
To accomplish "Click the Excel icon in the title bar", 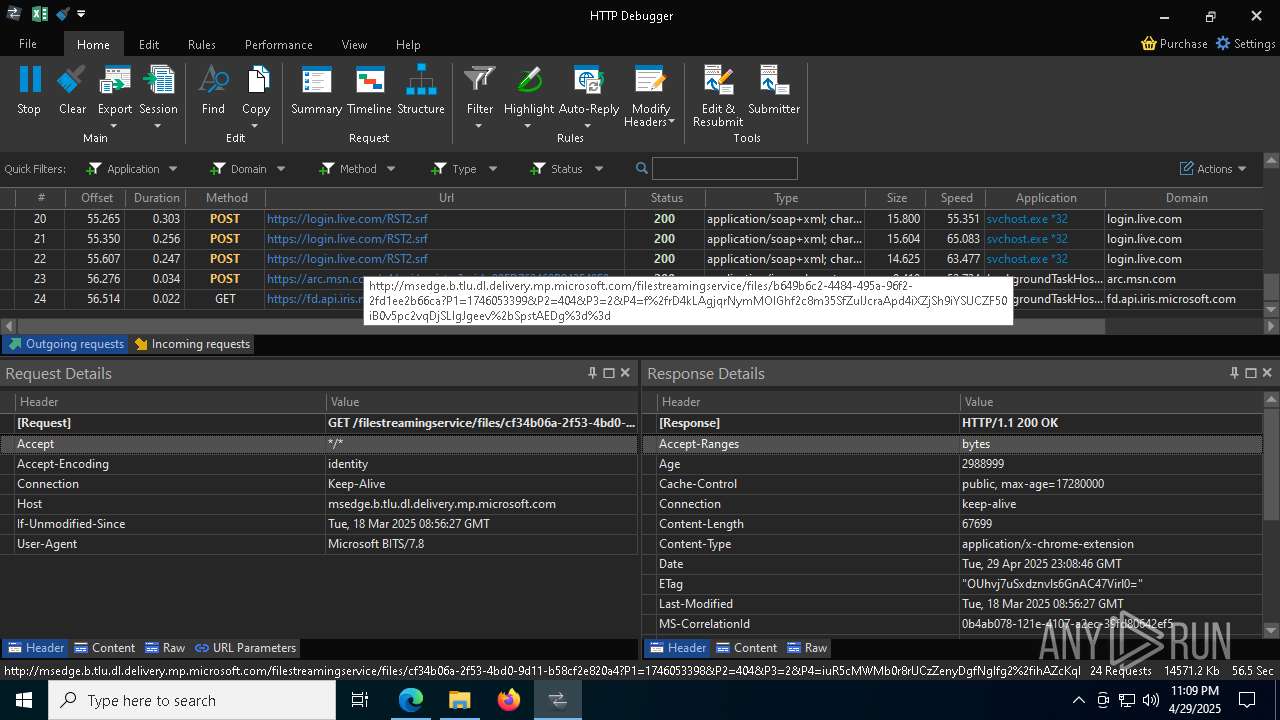I will point(40,14).
